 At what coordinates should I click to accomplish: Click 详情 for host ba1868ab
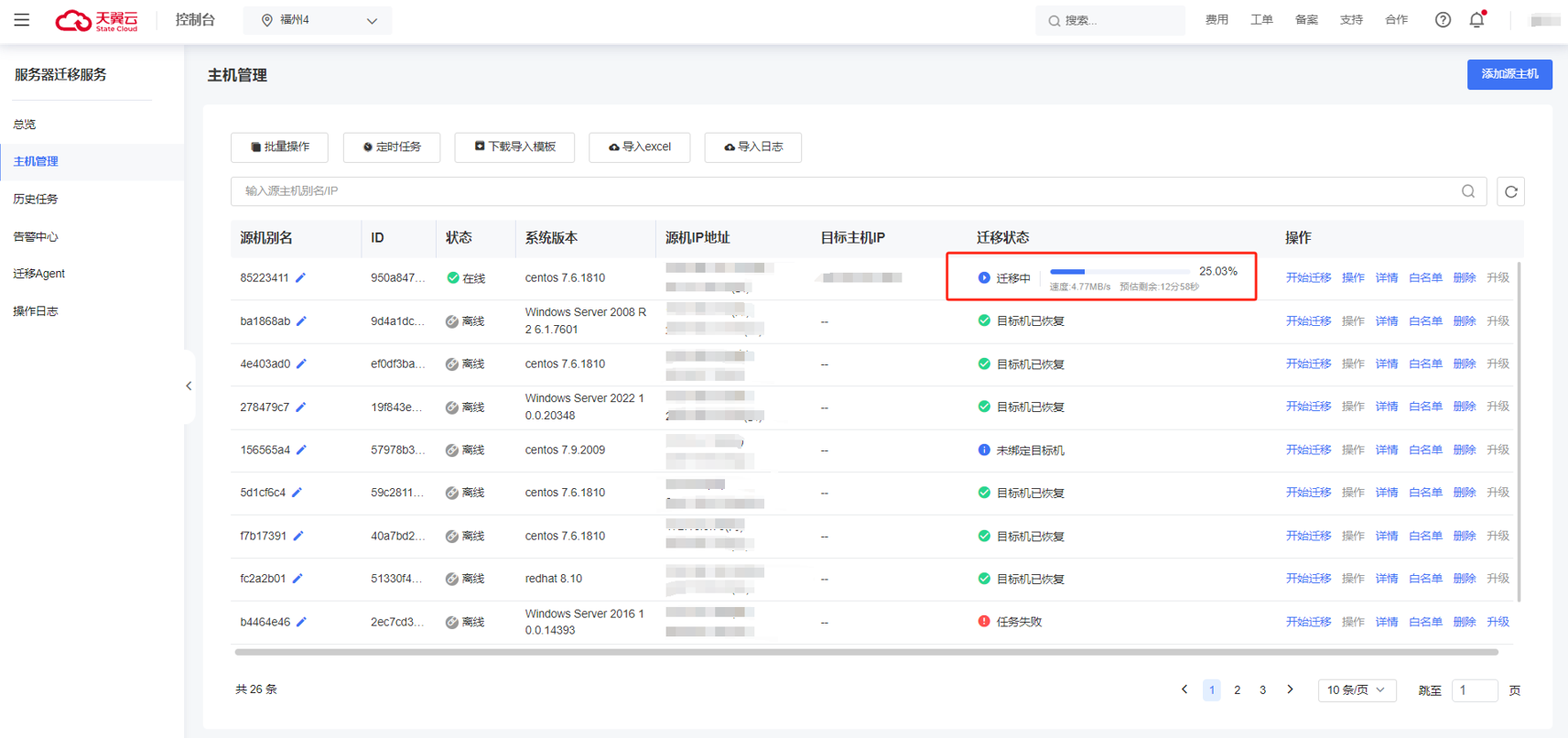1386,320
